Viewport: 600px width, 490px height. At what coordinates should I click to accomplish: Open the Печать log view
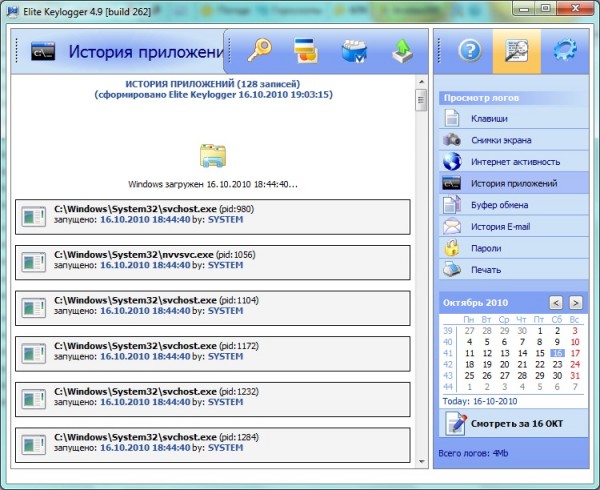pyautogui.click(x=514, y=269)
